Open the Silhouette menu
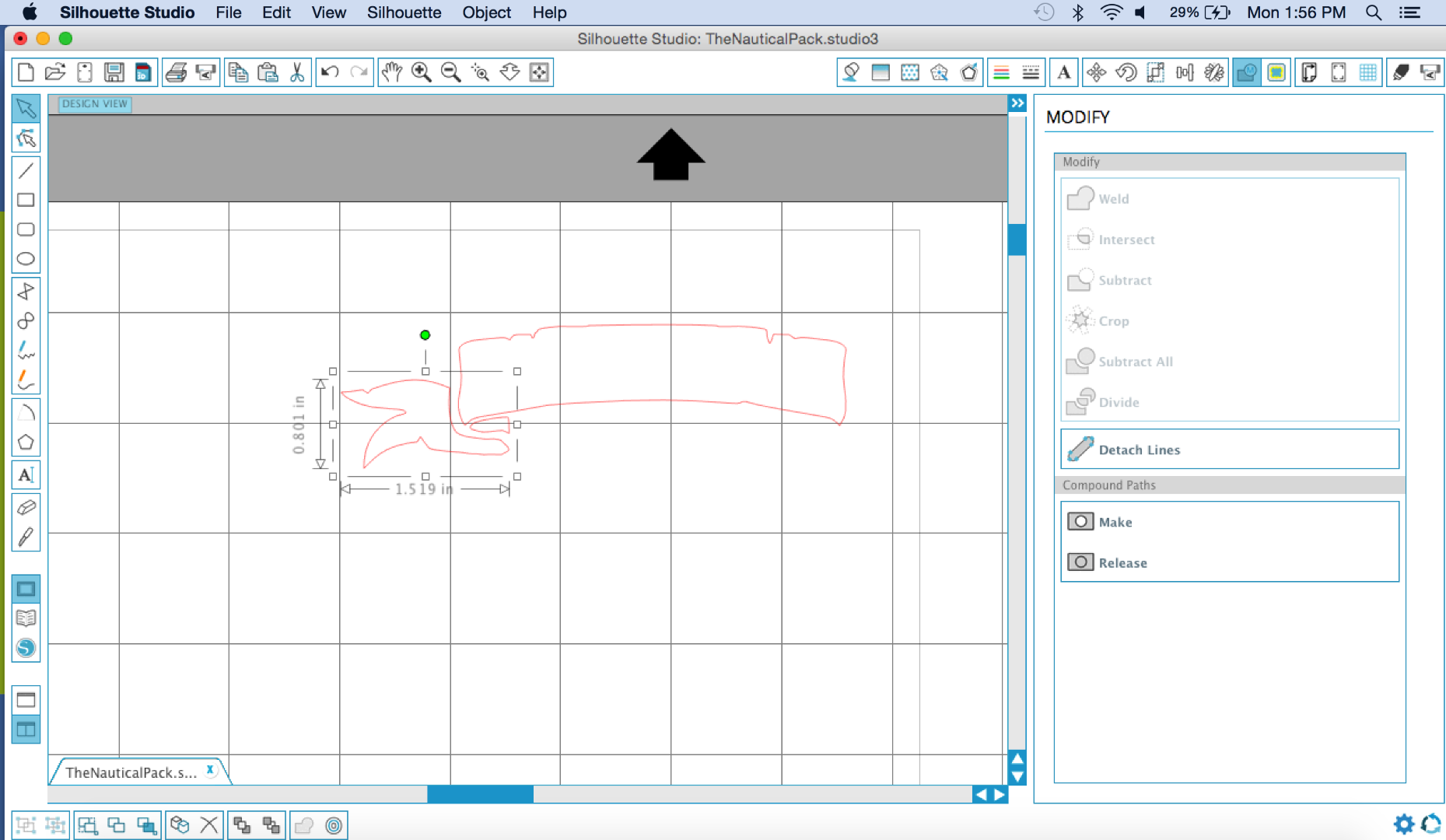Viewport: 1446px width, 840px height. click(404, 12)
